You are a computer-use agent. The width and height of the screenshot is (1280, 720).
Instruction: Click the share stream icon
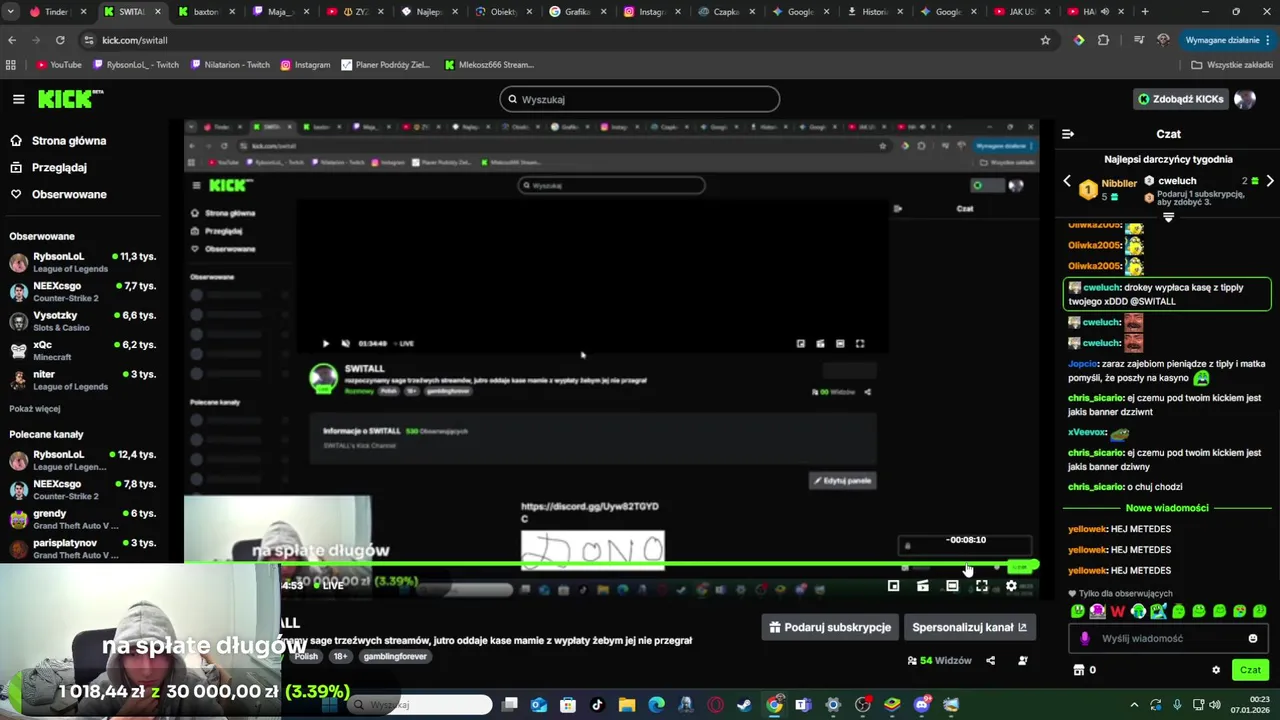pos(991,660)
